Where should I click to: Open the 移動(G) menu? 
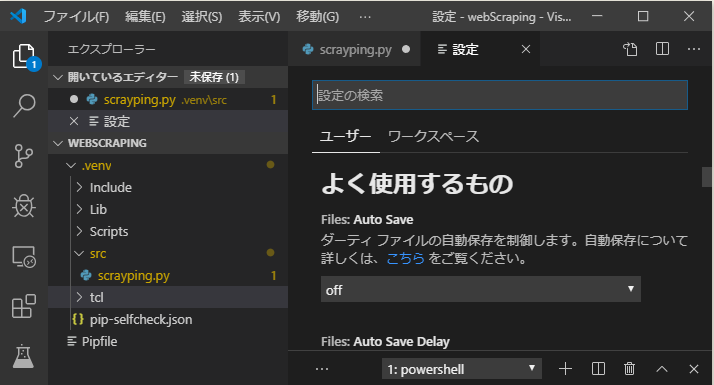click(317, 17)
